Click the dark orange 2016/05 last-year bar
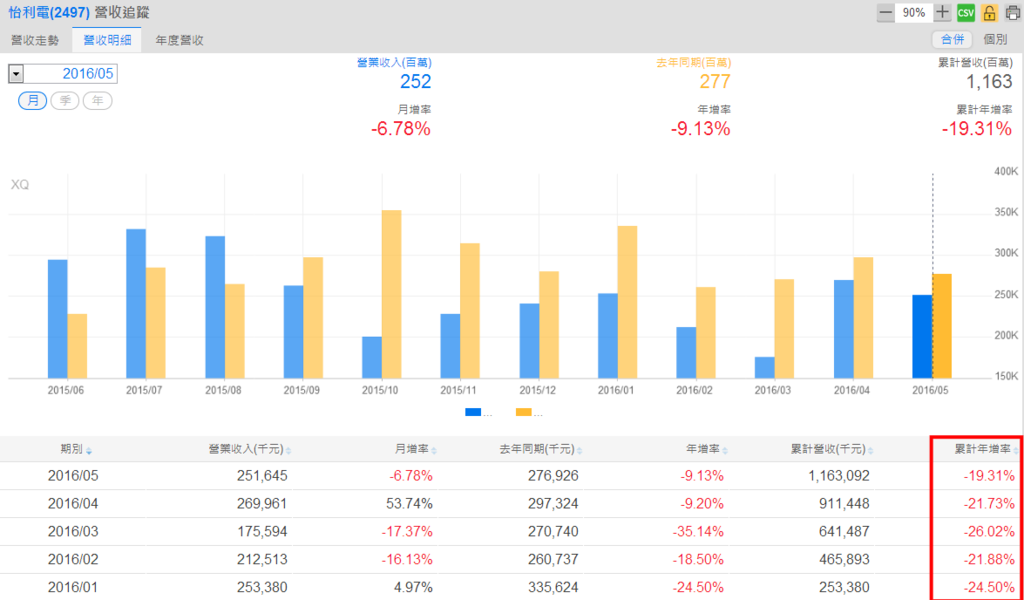This screenshot has width=1024, height=600. [x=942, y=326]
